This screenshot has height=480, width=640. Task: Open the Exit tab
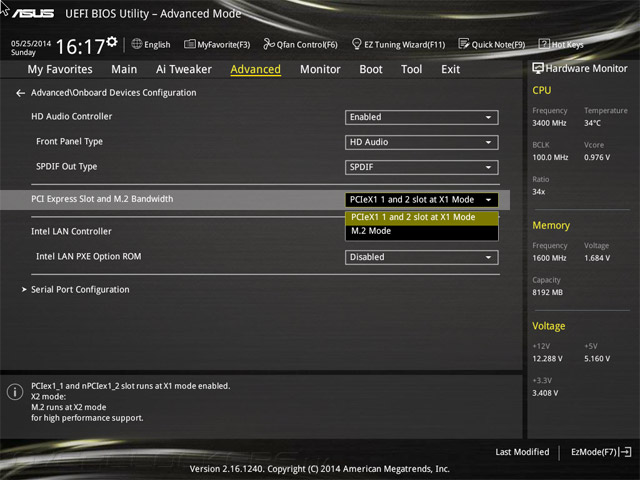450,69
